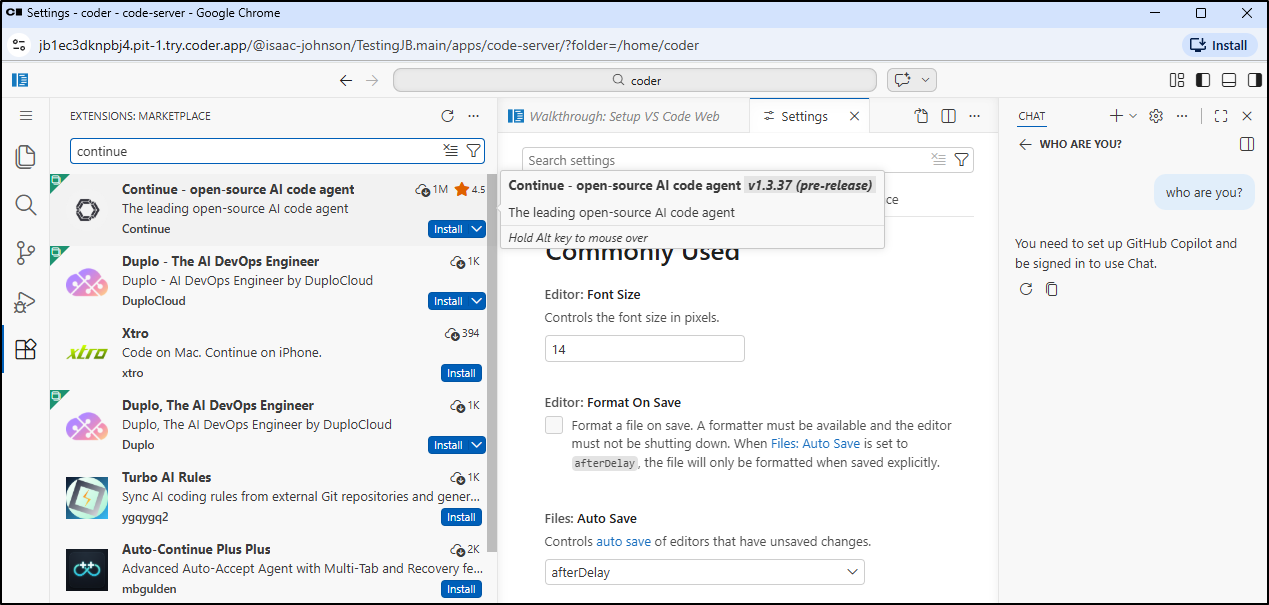Toggle the primary side bar visibility
The image size is (1269, 605).
pyautogui.click(x=1203, y=80)
